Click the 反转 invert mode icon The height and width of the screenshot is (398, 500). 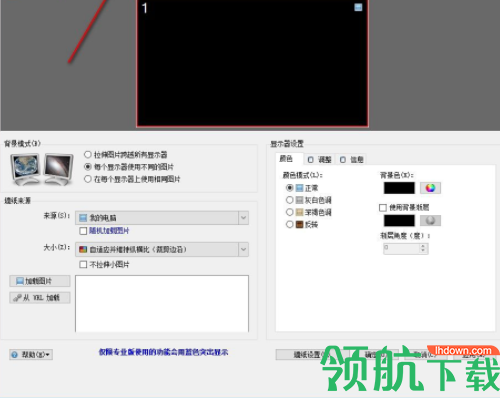(299, 224)
